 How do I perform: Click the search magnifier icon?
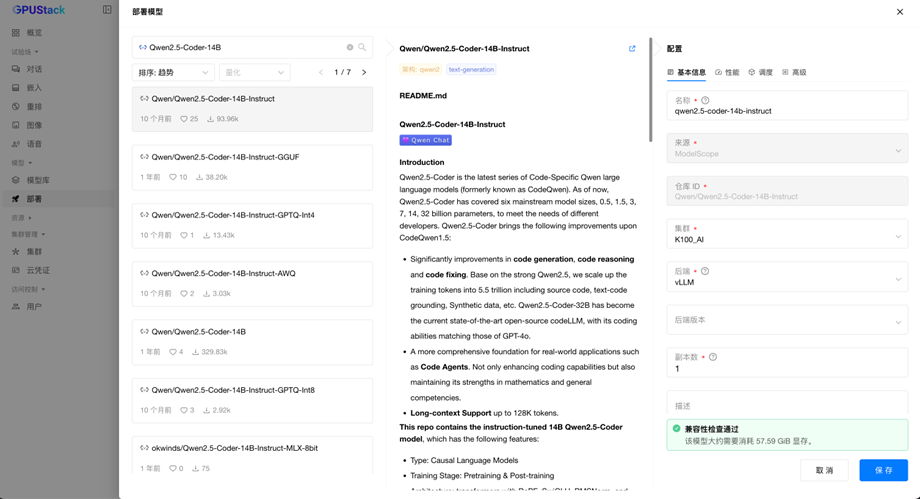coord(362,47)
